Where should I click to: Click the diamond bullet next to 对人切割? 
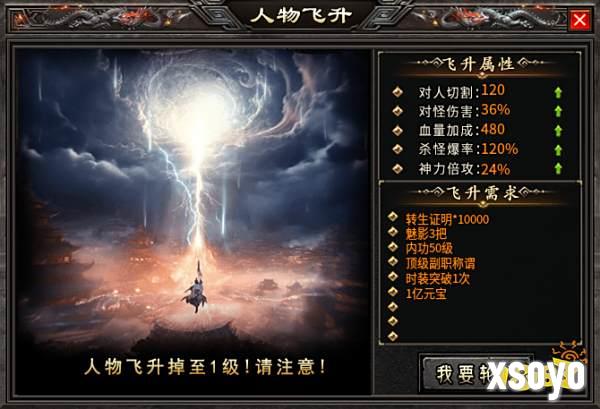pos(398,92)
